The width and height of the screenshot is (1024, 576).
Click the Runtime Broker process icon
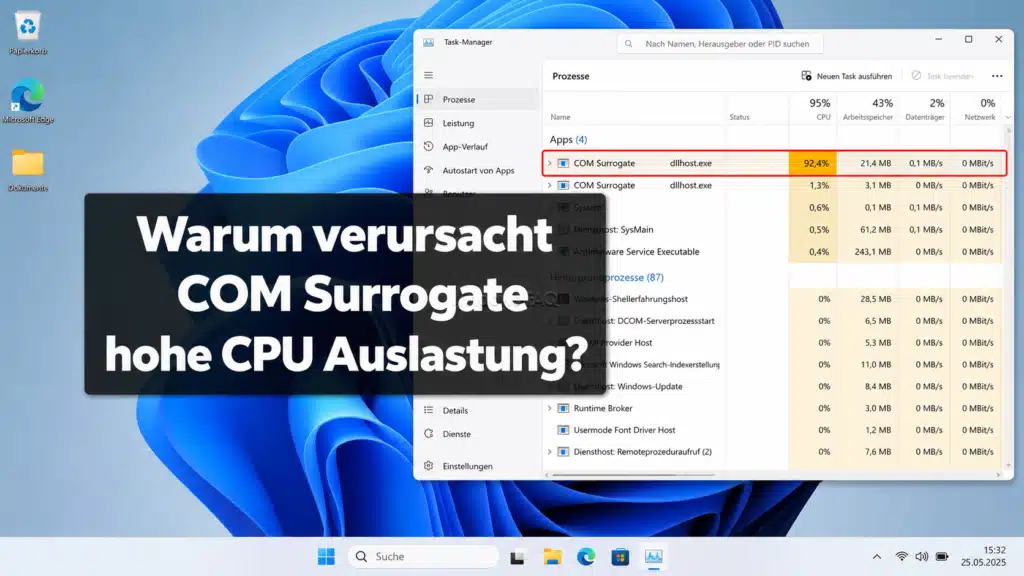click(563, 408)
